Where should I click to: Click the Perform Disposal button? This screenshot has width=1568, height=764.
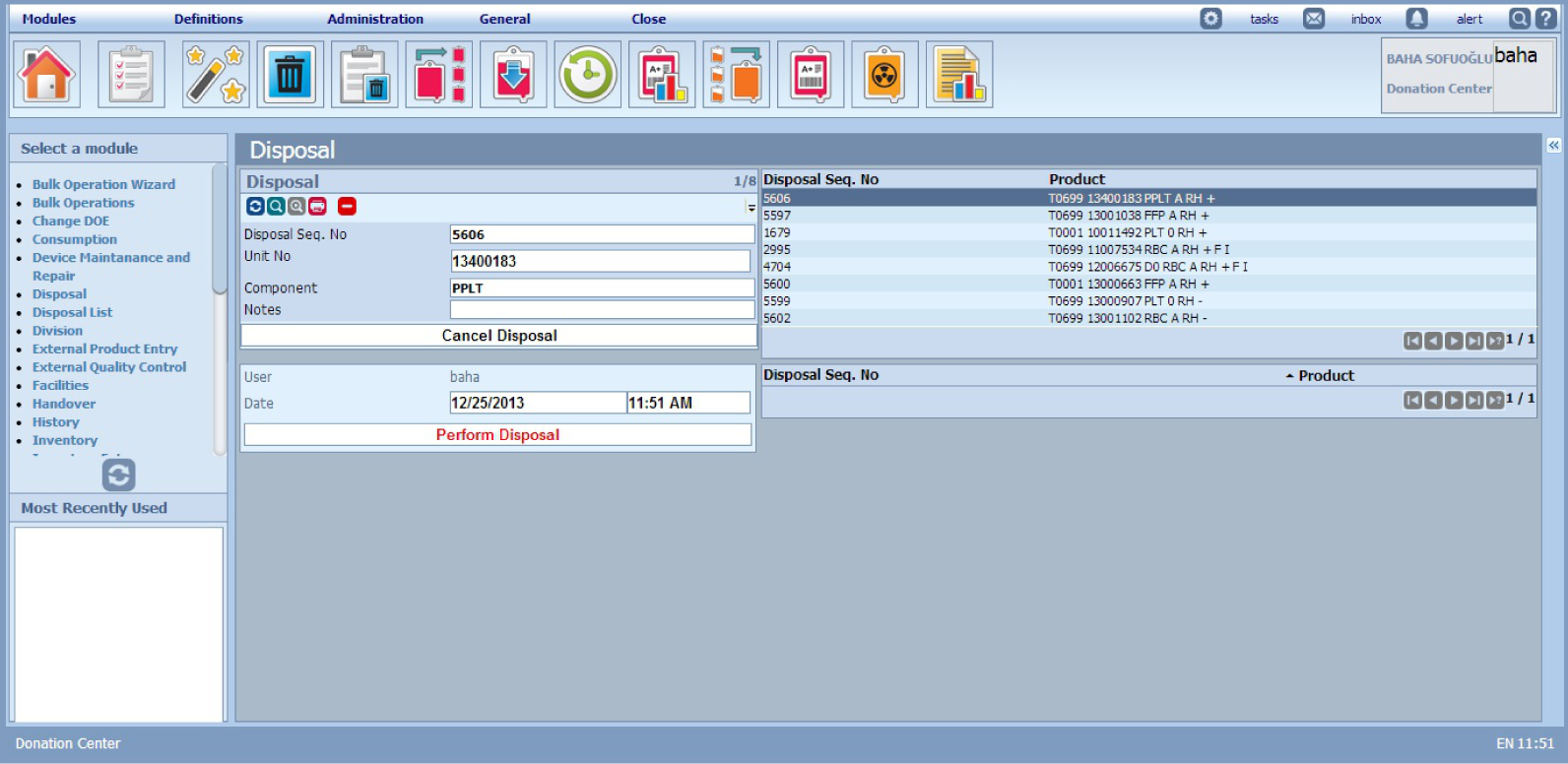[497, 435]
